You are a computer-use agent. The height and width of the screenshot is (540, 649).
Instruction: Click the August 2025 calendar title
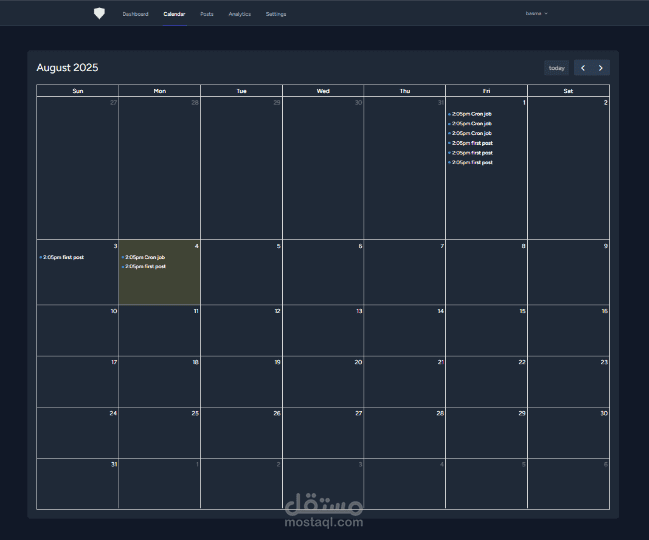tap(67, 67)
